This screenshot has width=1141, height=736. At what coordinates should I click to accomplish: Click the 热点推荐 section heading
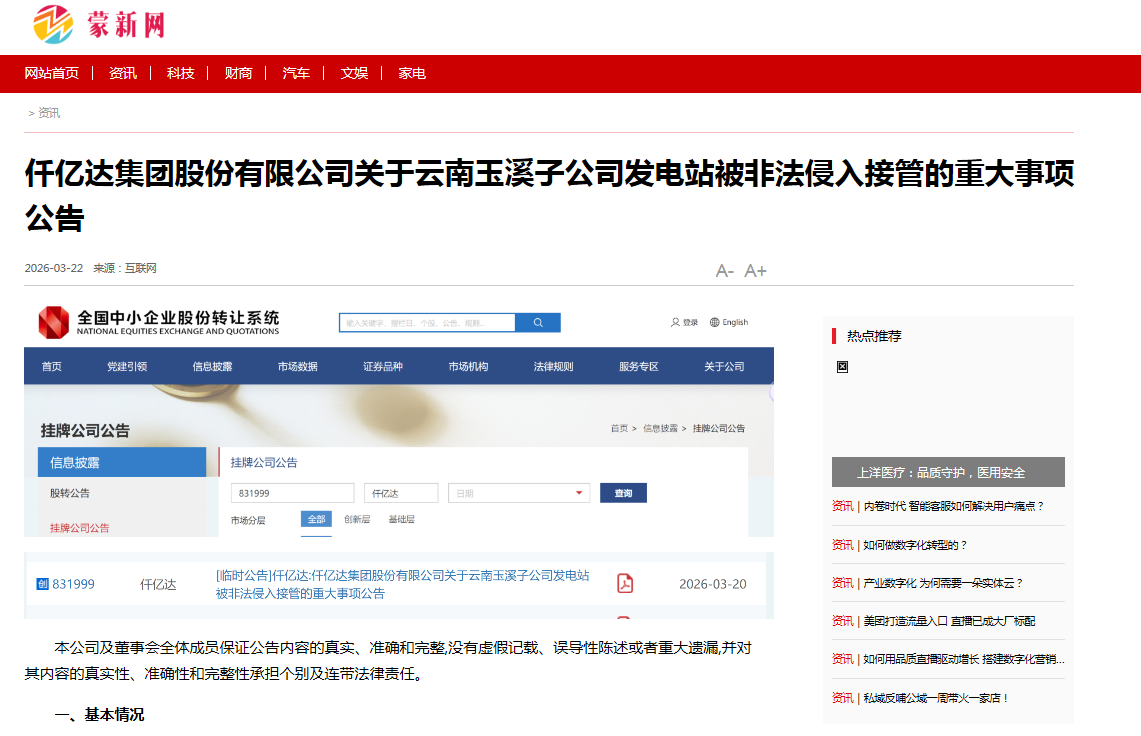coord(874,336)
